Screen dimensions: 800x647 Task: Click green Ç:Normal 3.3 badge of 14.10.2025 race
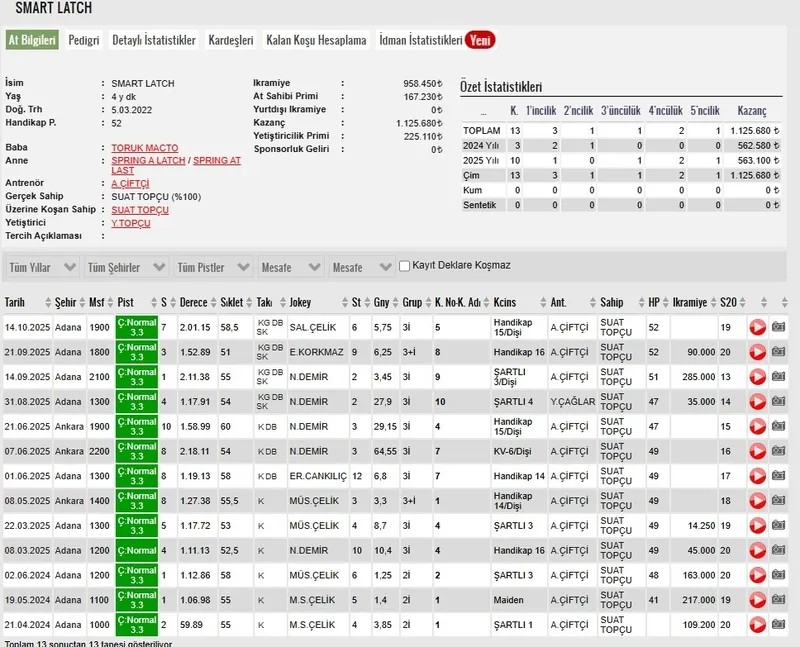(x=136, y=327)
